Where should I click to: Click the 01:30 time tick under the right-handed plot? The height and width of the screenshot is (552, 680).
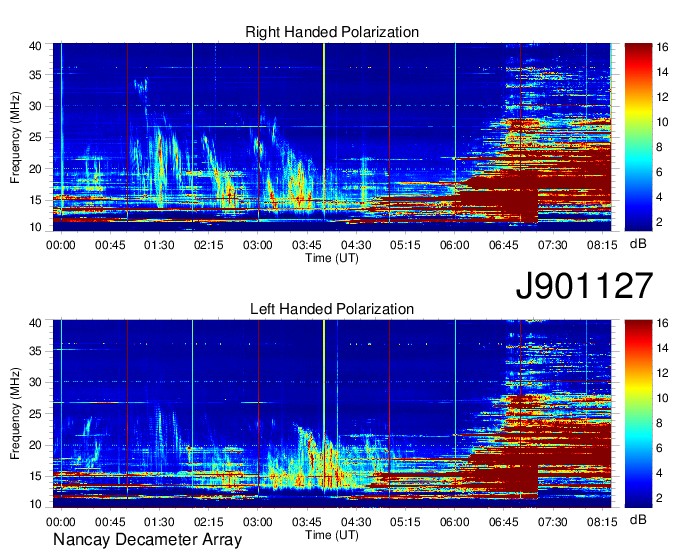point(159,245)
